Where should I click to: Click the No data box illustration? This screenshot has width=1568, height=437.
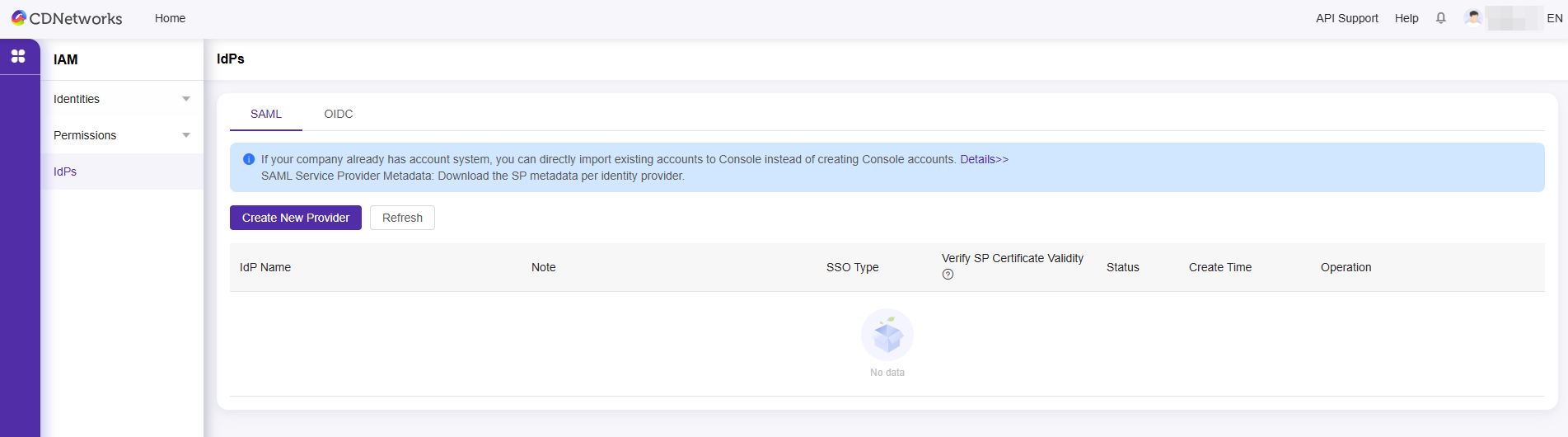[x=887, y=335]
